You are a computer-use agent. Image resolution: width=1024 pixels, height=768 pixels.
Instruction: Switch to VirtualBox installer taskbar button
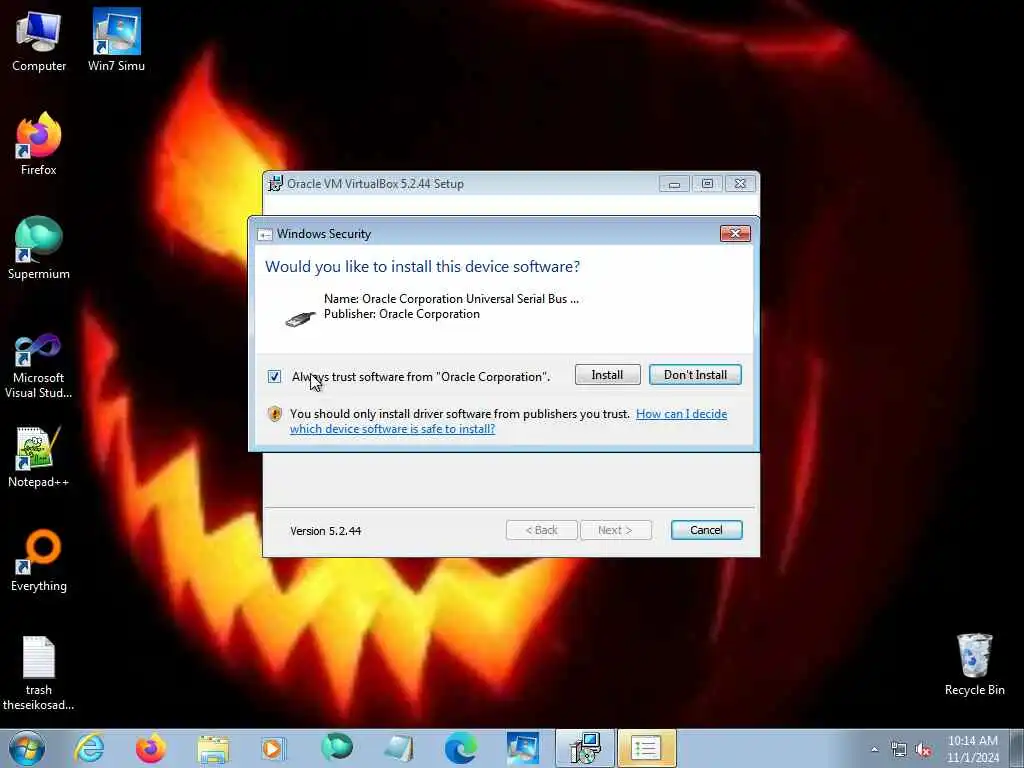pos(584,748)
